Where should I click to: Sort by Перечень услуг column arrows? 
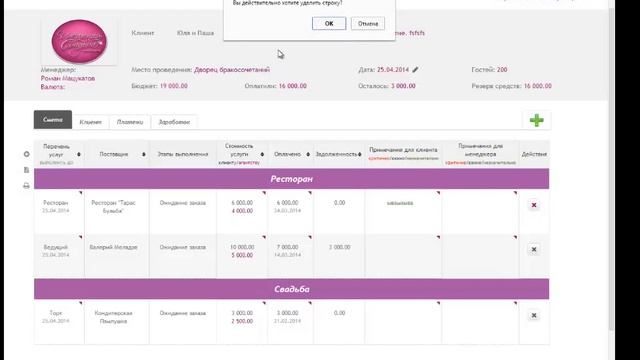click(x=79, y=154)
